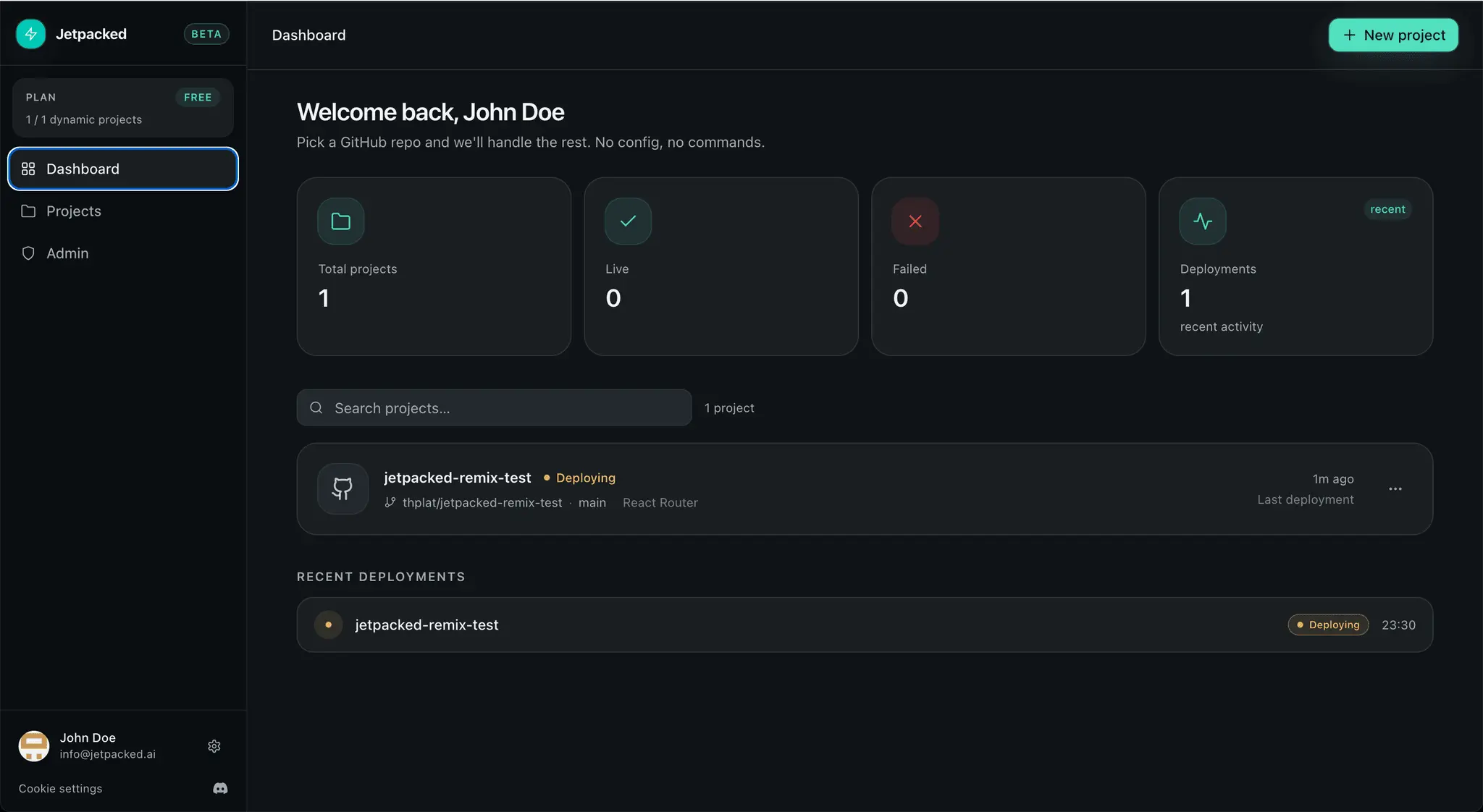The image size is (1483, 812).
Task: Click the Admin shield icon in sidebar
Action: [28, 253]
